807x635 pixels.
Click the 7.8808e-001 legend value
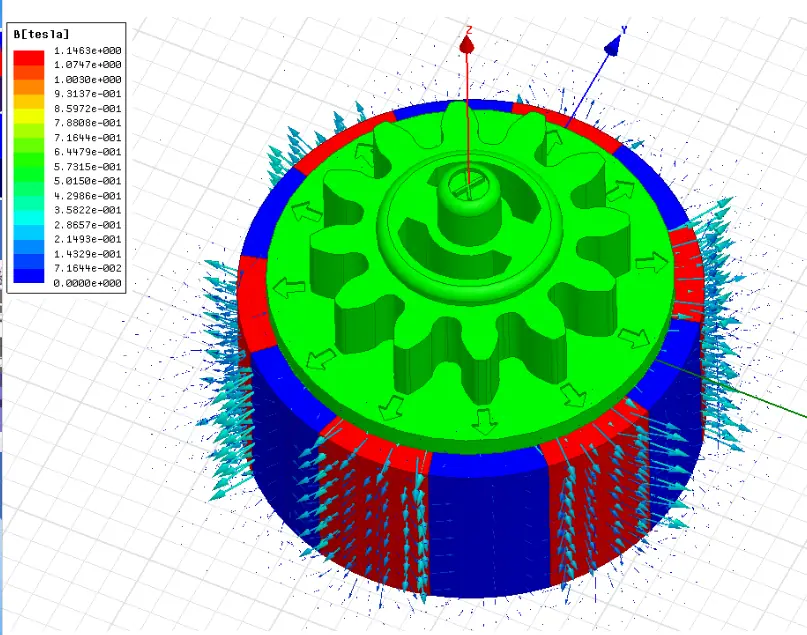click(87, 123)
